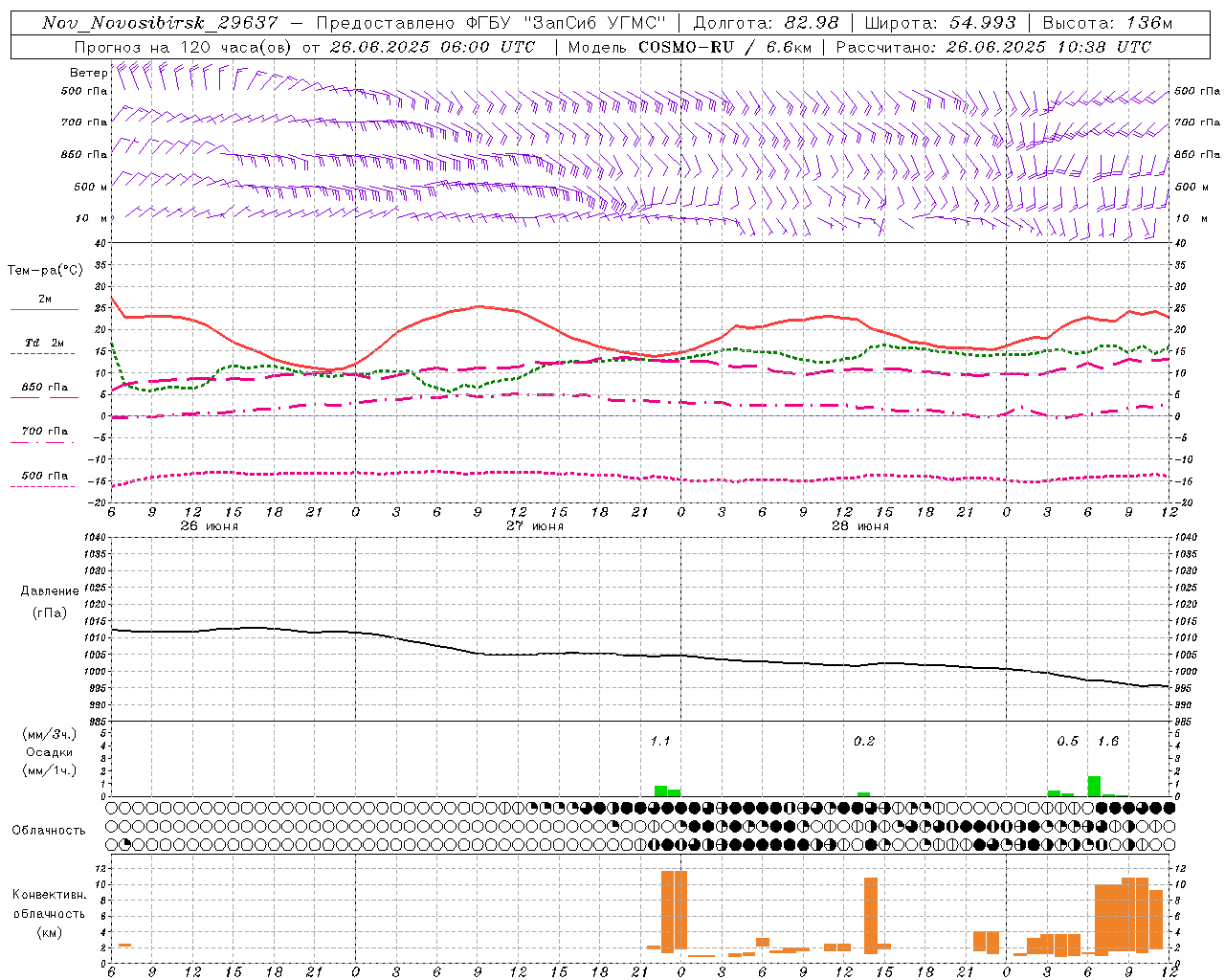Click the "28 июня" date label
This screenshot has height=980, width=1225.
click(x=859, y=526)
